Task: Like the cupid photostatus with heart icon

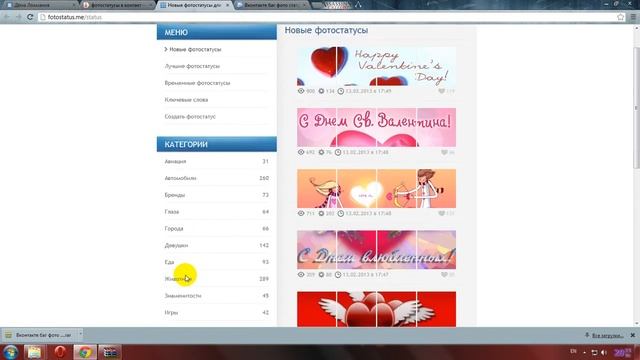Action: (441, 213)
